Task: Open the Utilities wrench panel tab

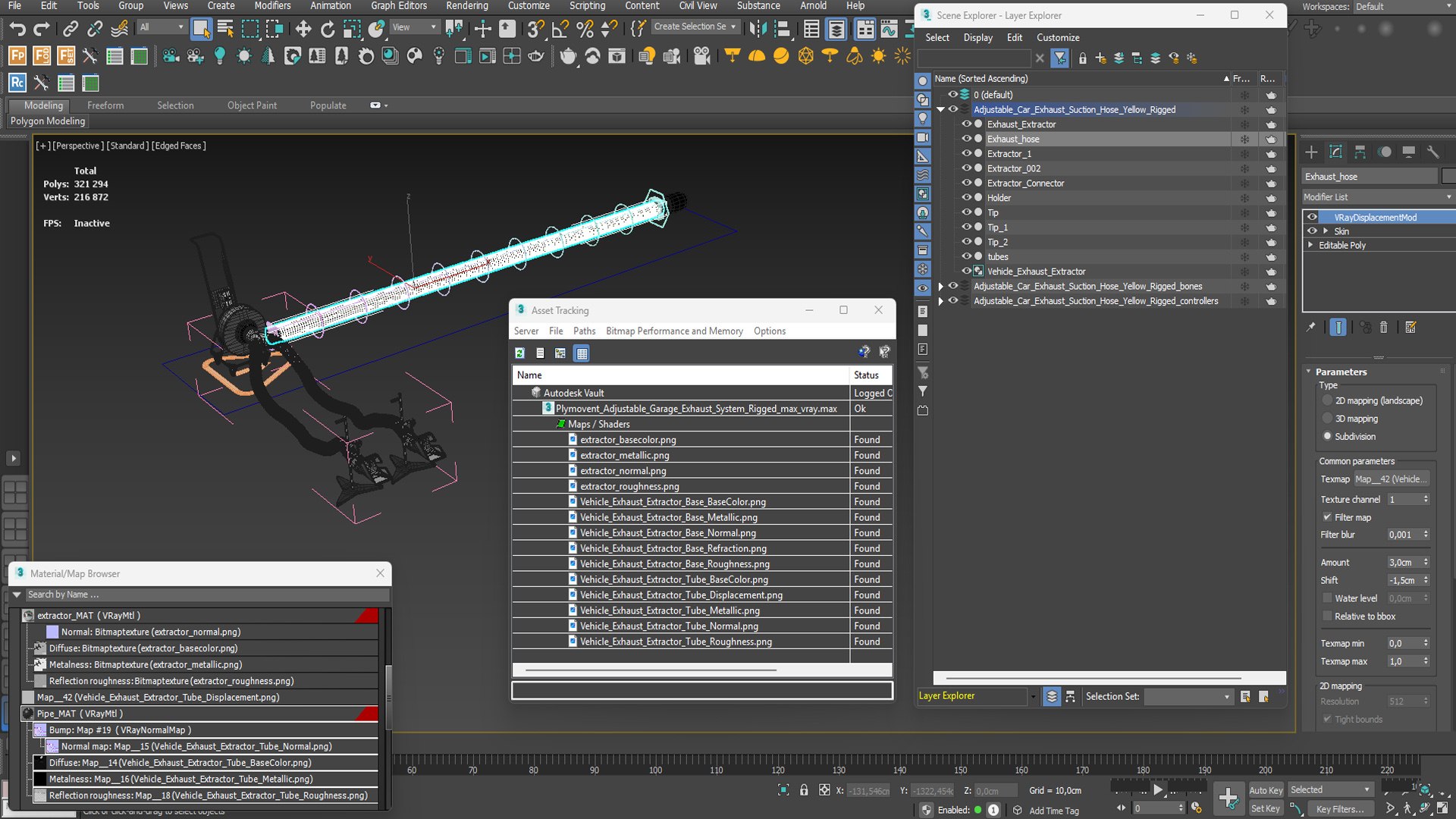Action: tap(1432, 152)
